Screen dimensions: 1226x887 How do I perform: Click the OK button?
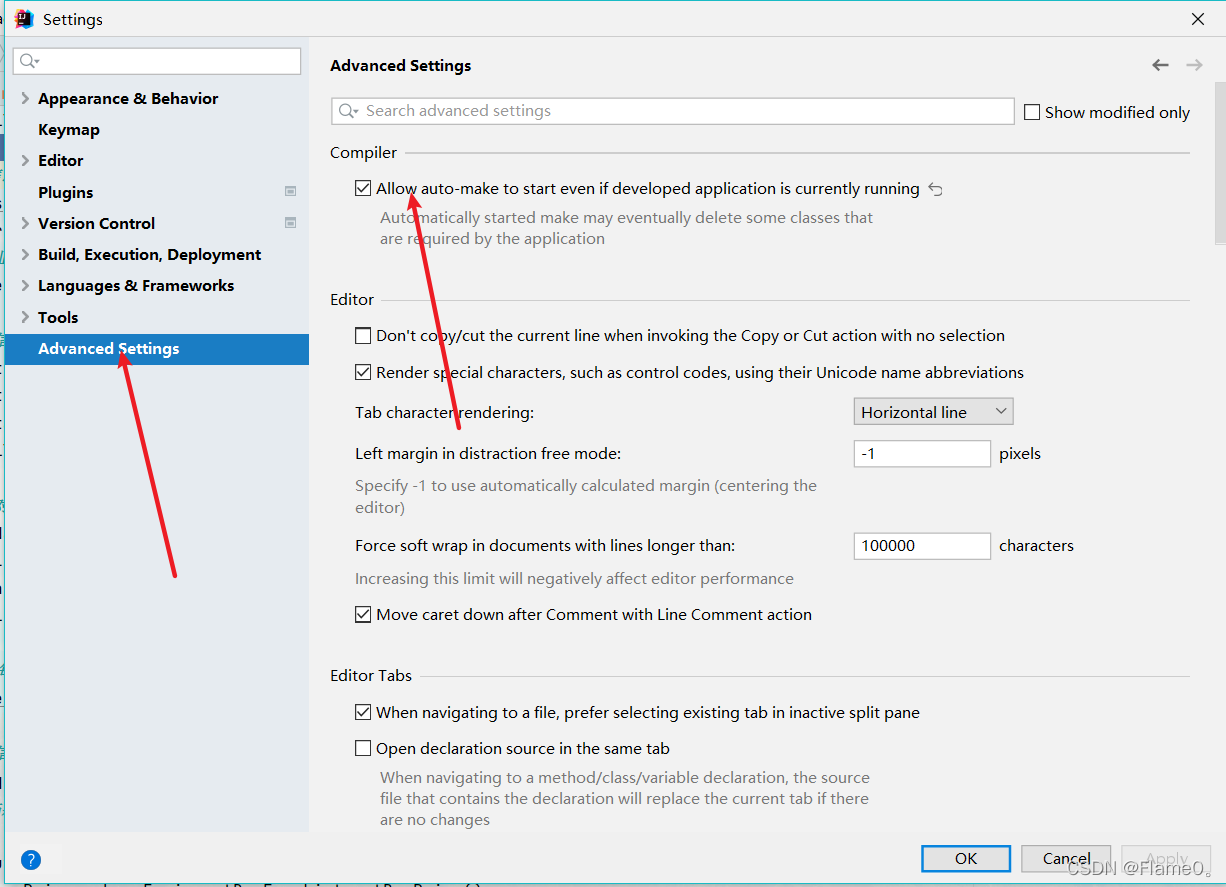click(x=966, y=858)
